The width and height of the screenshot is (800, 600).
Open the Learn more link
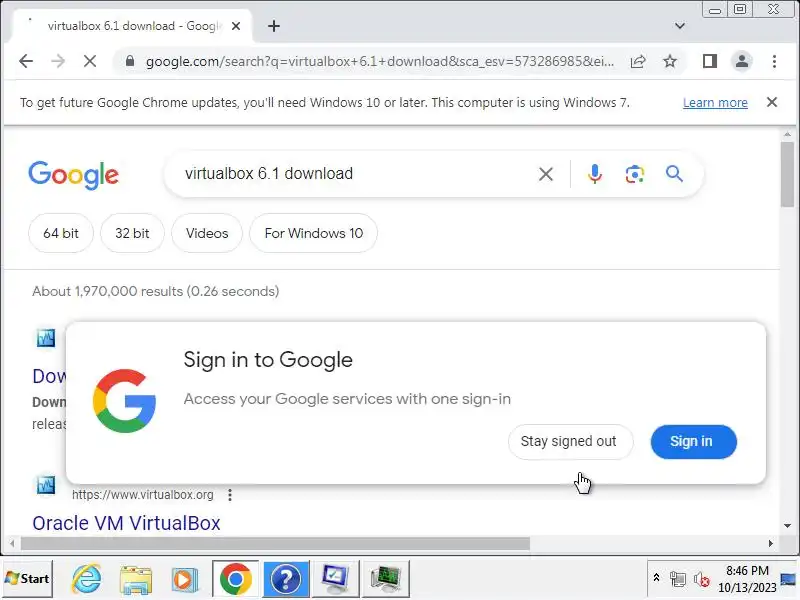tap(715, 103)
